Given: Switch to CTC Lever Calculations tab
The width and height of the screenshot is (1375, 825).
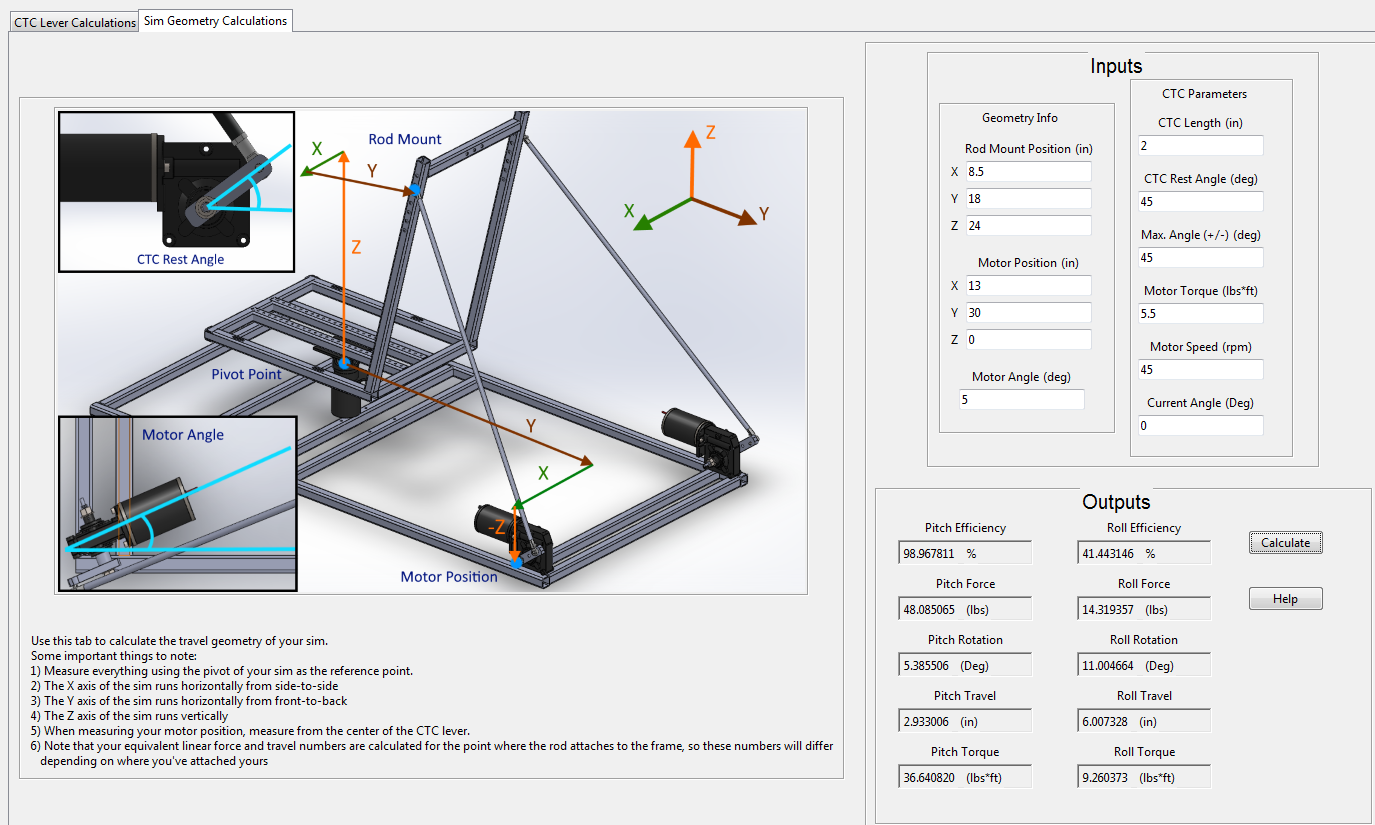Looking at the screenshot, I should (74, 22).
